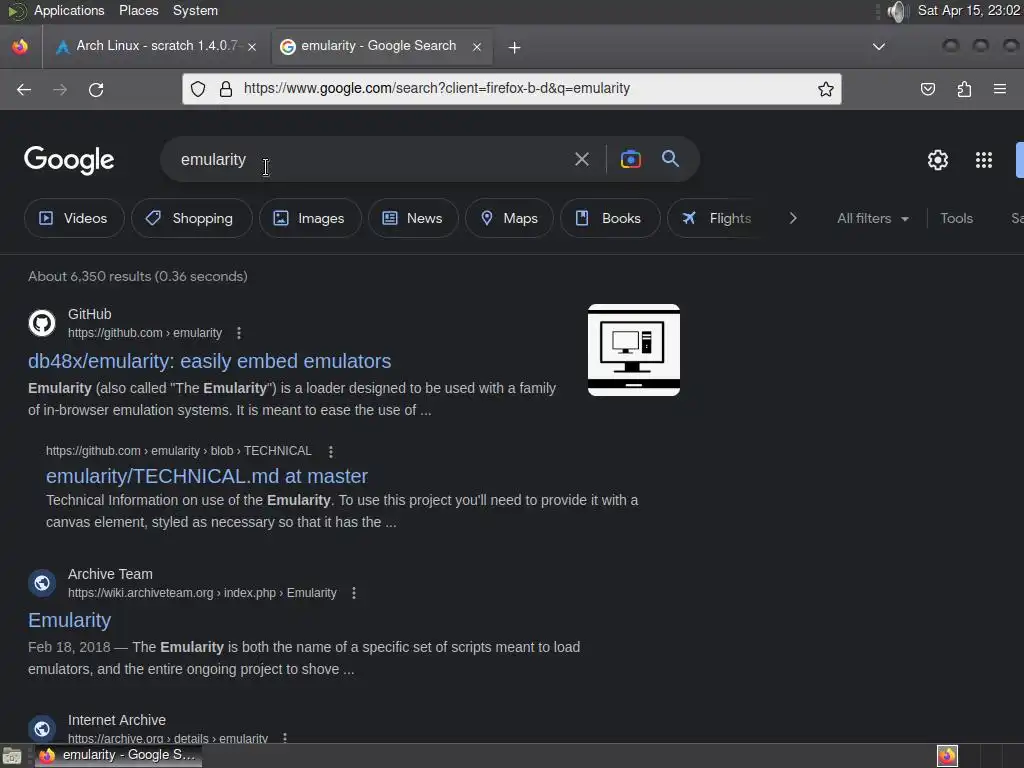Close the emularity Google Search tab

pyautogui.click(x=477, y=47)
